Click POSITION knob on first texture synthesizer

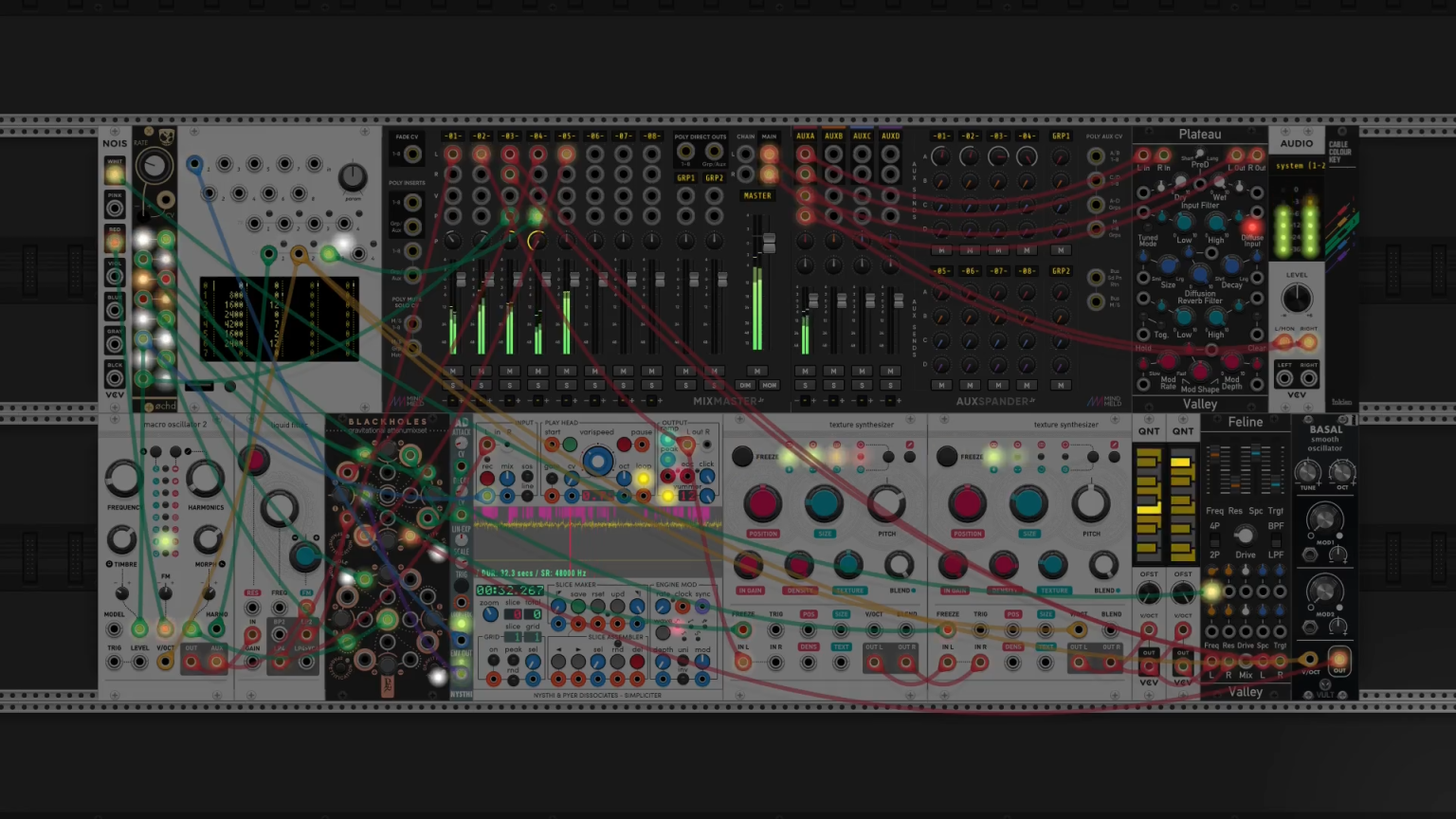pyautogui.click(x=762, y=504)
